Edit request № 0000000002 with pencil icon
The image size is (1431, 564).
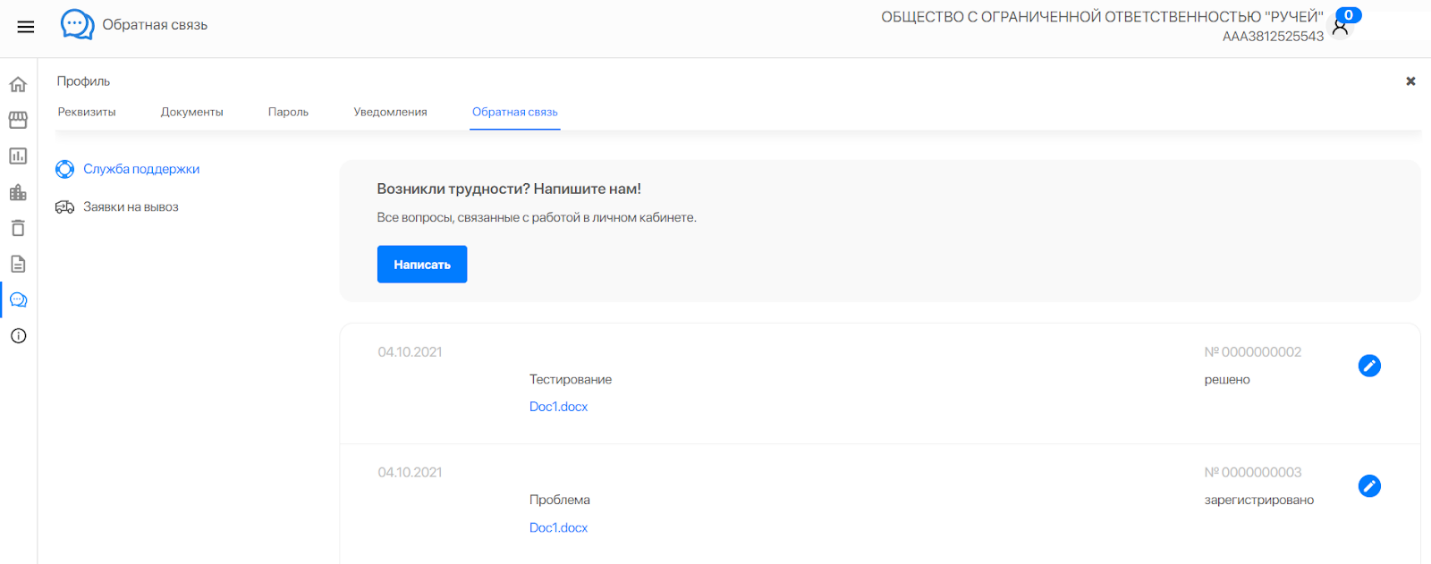point(1369,366)
